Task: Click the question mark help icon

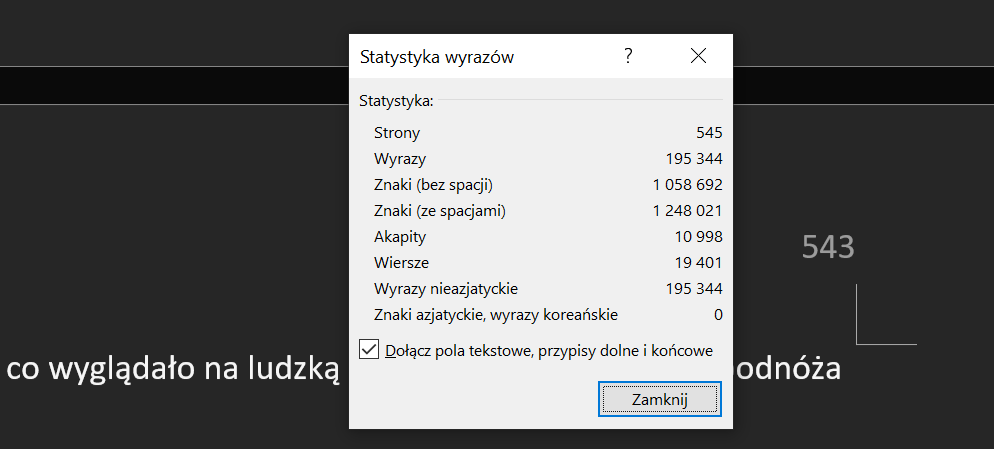Action: [x=628, y=56]
